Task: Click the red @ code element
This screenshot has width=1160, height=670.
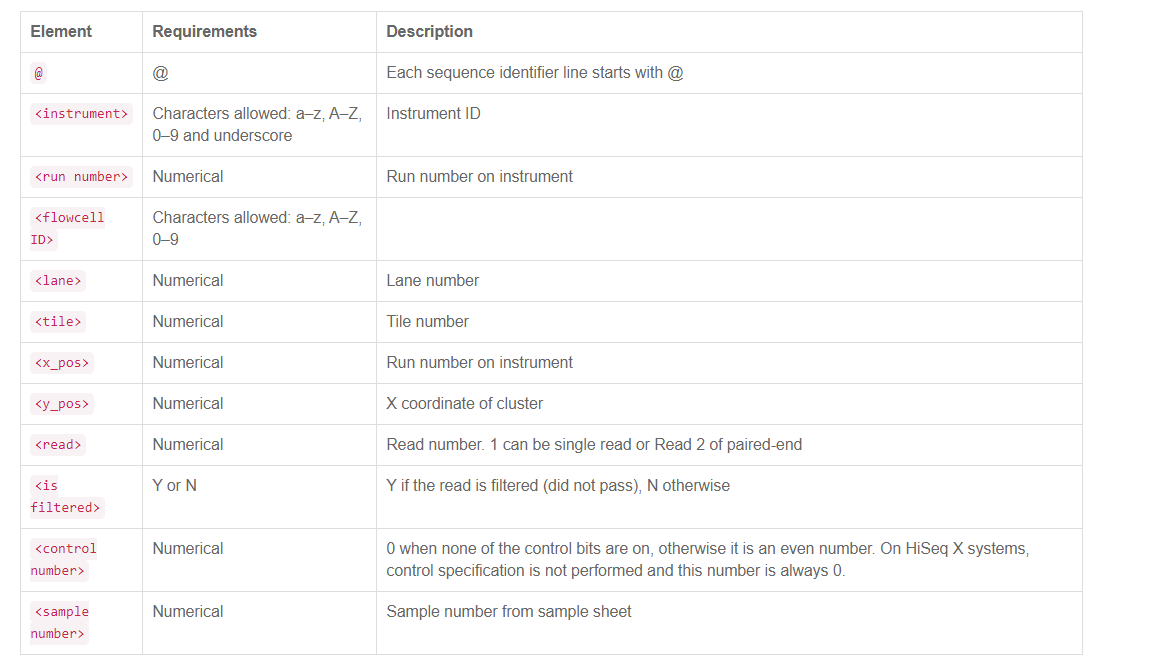Action: 38,73
